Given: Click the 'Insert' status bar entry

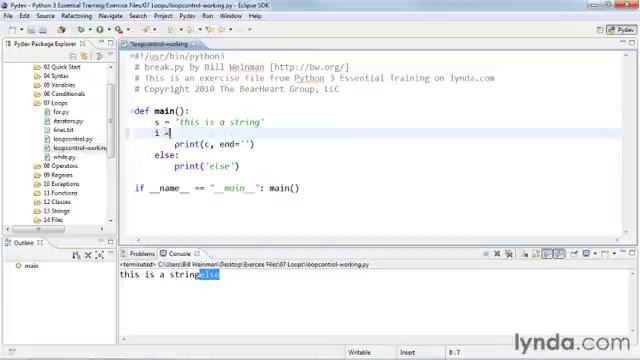Looking at the screenshot, I should click(x=407, y=352).
